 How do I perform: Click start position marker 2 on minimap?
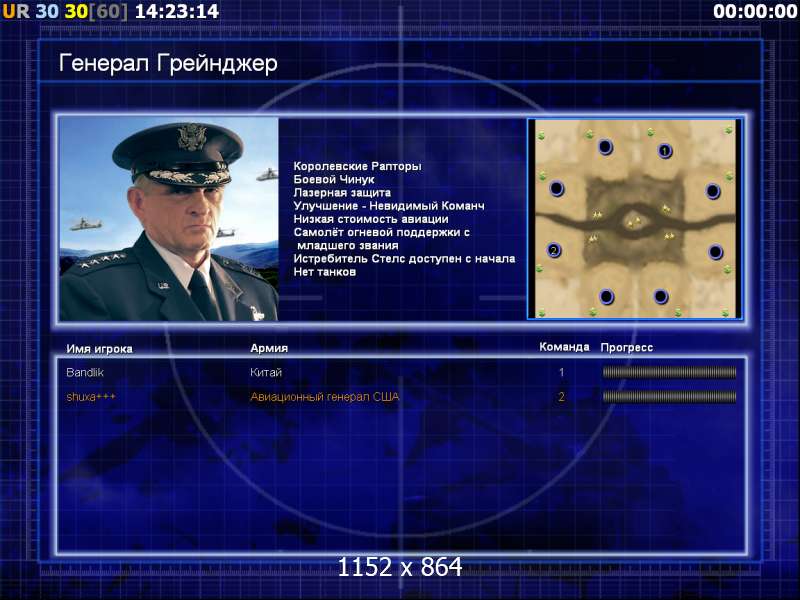(554, 250)
